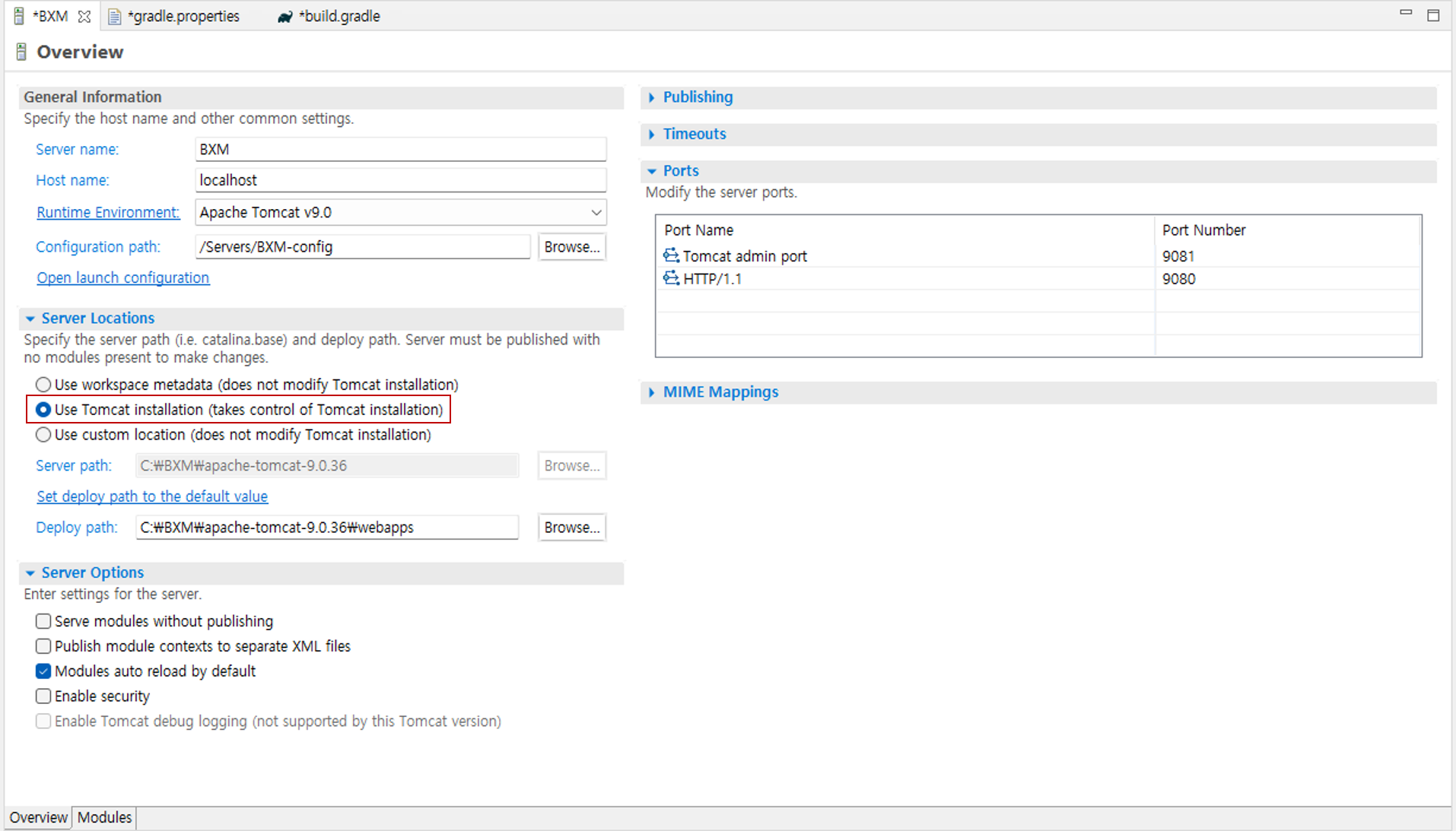Click the server icon beside Overview heading
Screen dimensions: 1456x831
coord(21,52)
